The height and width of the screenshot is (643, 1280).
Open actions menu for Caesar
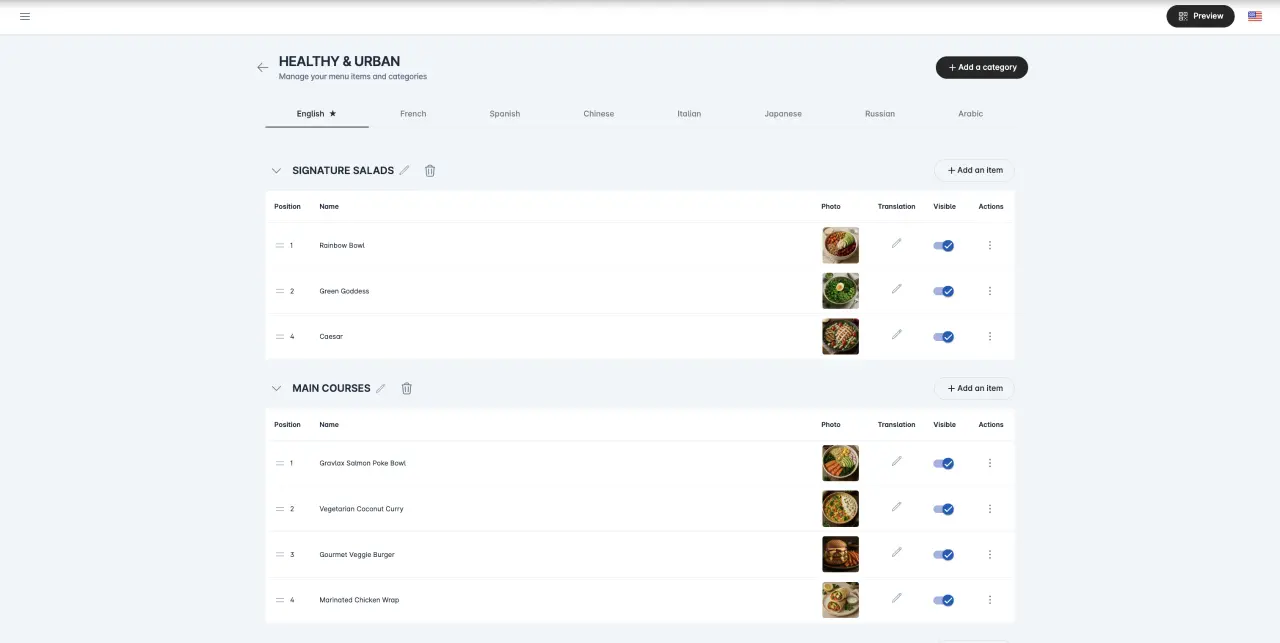coord(990,337)
